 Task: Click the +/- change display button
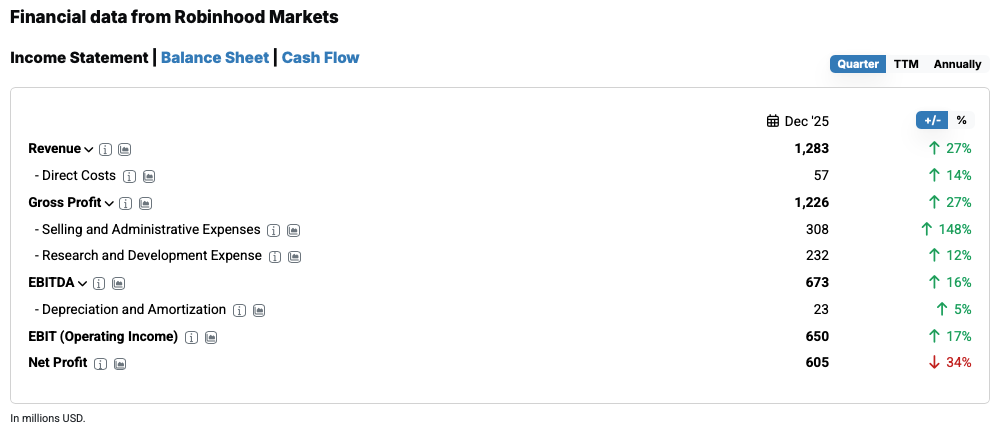coord(932,120)
